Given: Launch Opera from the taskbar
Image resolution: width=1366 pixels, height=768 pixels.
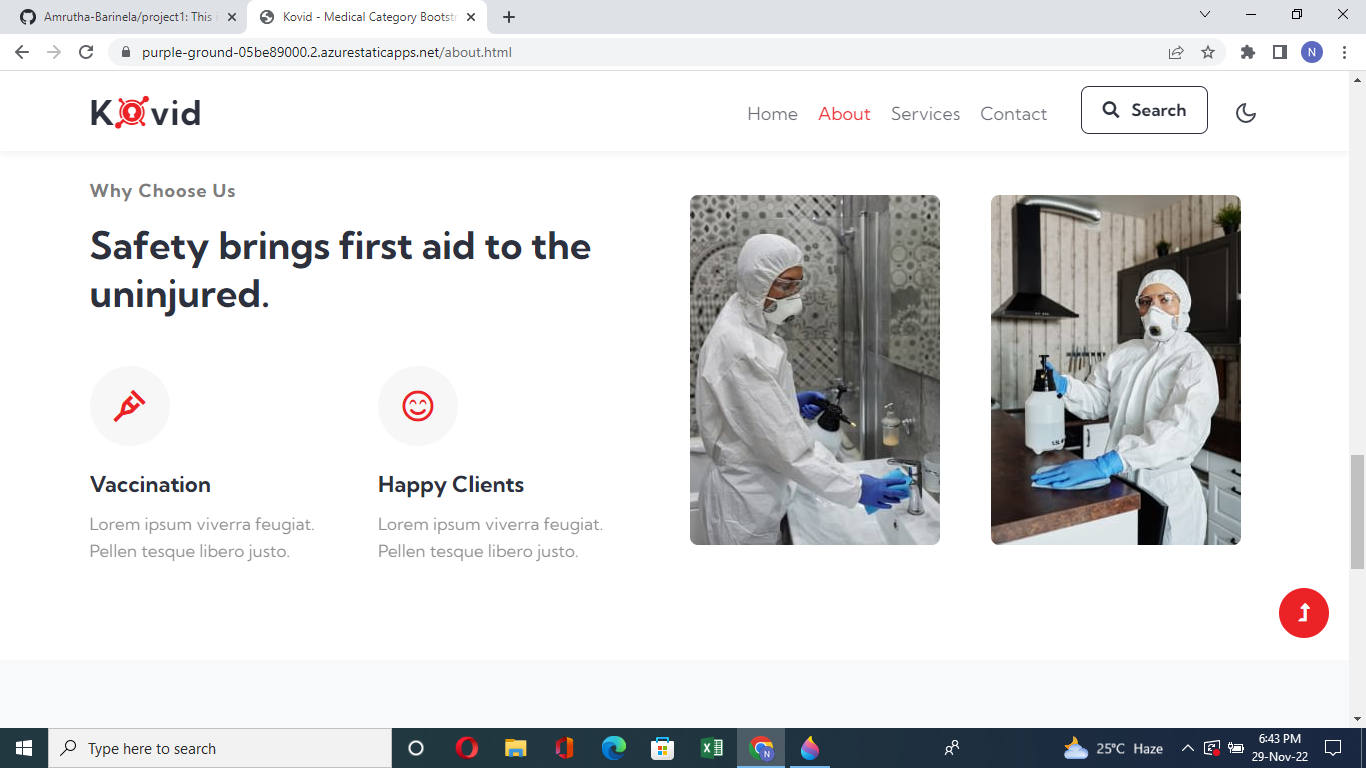Looking at the screenshot, I should point(465,748).
